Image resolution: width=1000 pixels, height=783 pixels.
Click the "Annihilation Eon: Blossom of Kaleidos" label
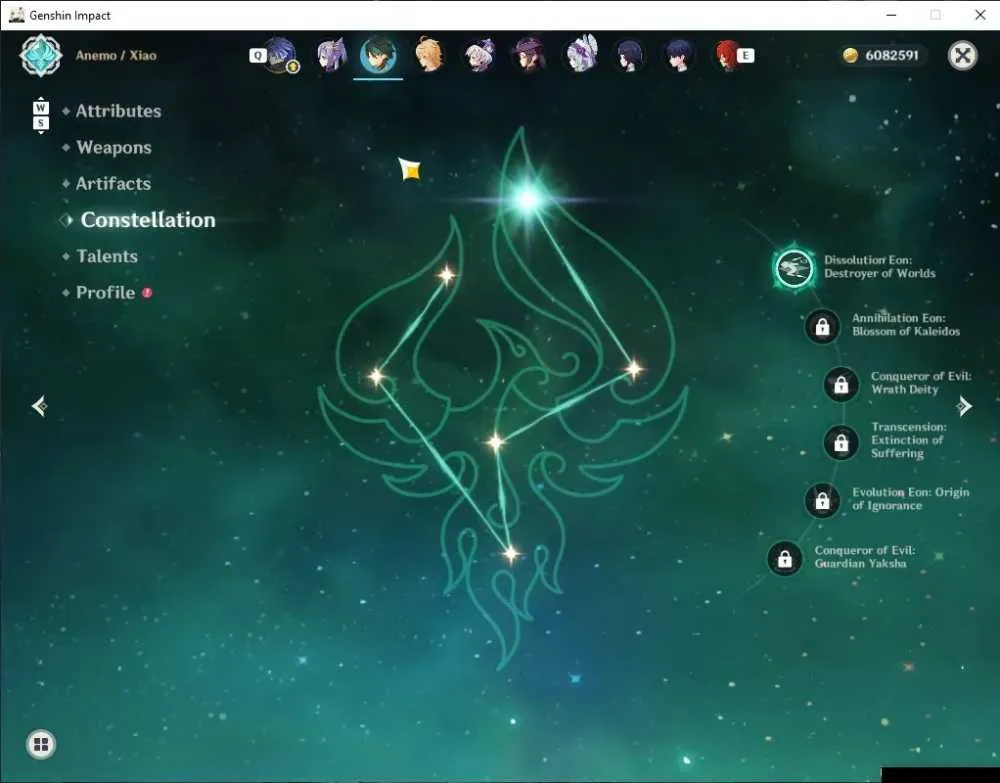pos(906,325)
